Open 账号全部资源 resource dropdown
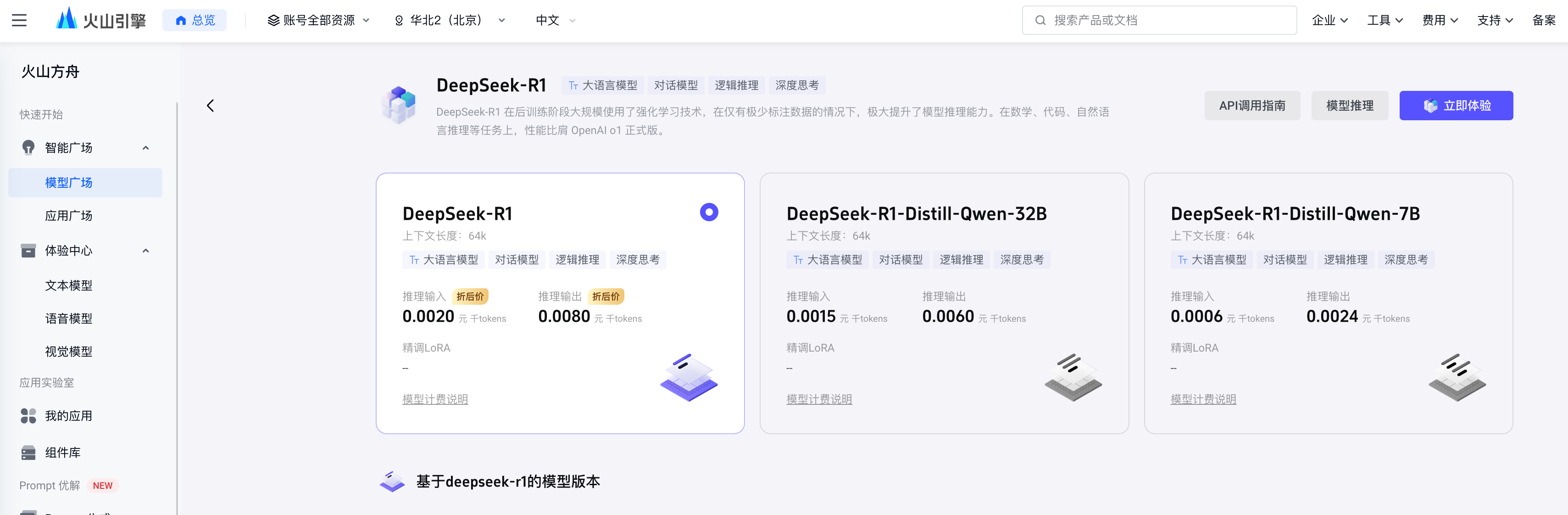The height and width of the screenshot is (515, 1568). pos(318,20)
